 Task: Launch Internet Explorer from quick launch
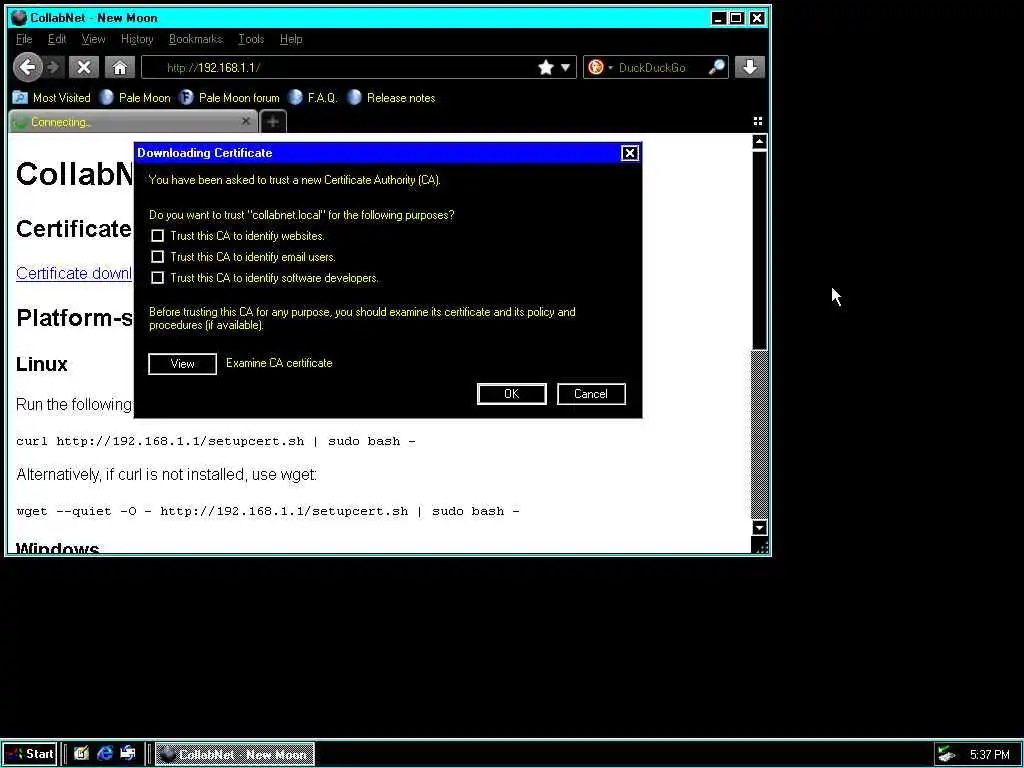(104, 754)
